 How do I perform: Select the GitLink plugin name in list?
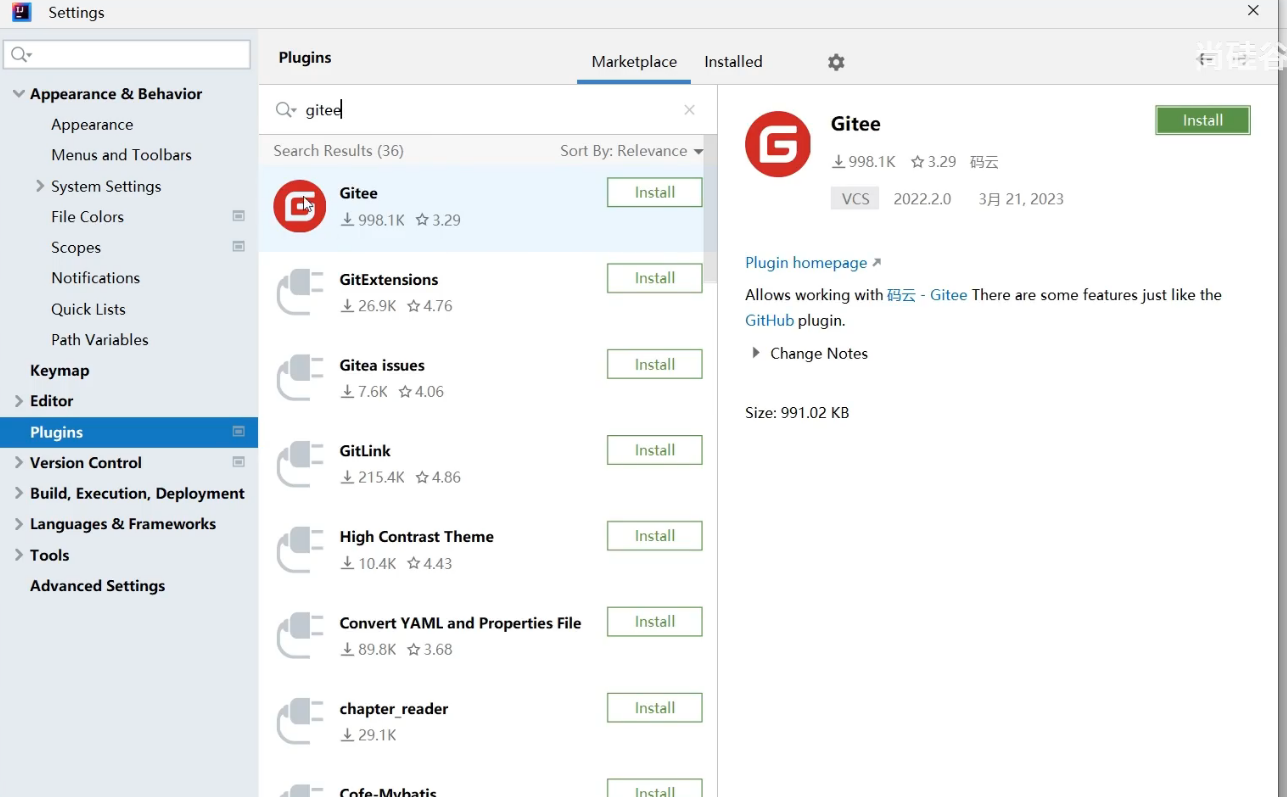365,451
